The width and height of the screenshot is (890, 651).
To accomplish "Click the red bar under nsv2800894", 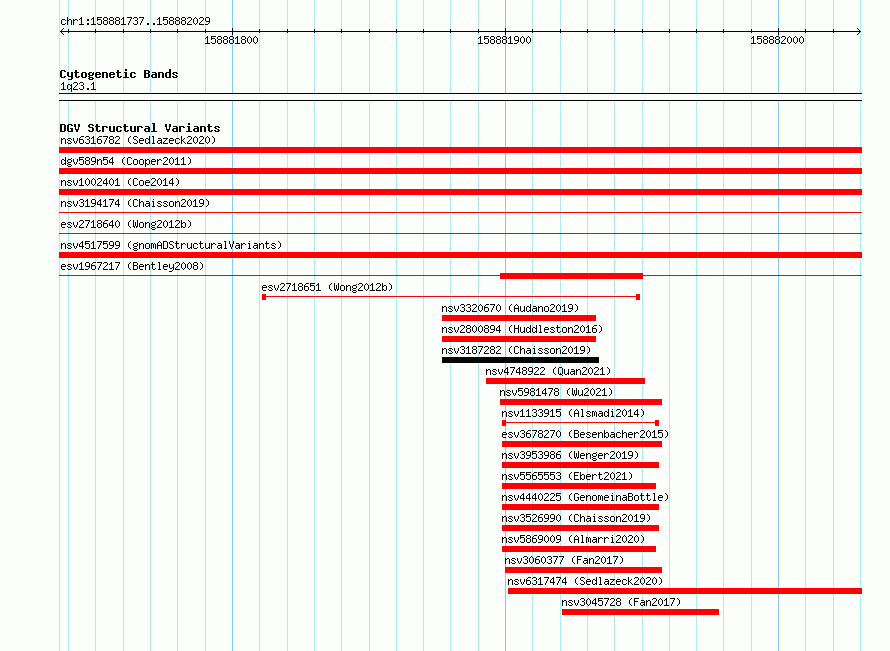I will click(519, 339).
